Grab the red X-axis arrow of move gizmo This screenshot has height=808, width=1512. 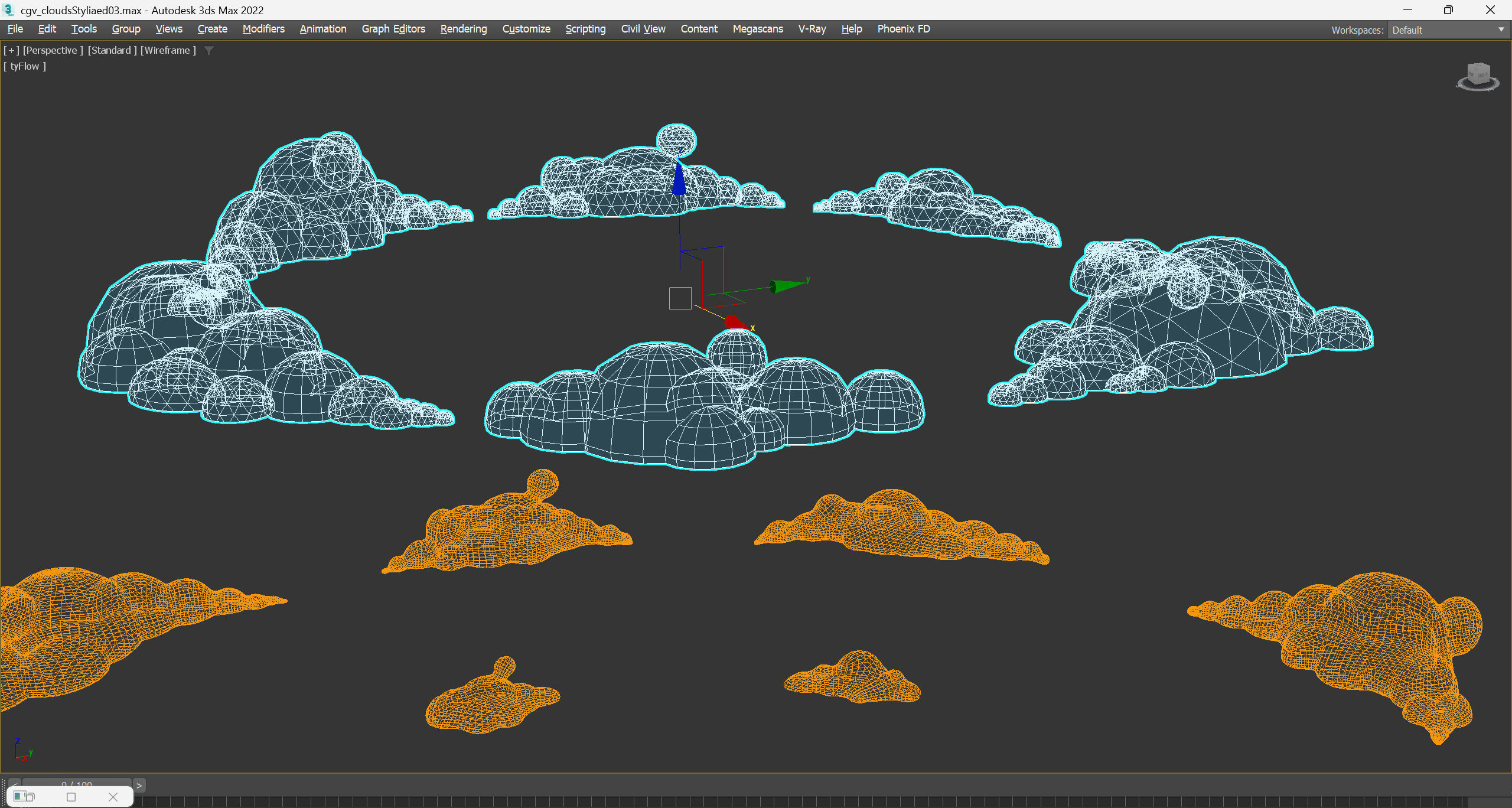pyautogui.click(x=735, y=322)
